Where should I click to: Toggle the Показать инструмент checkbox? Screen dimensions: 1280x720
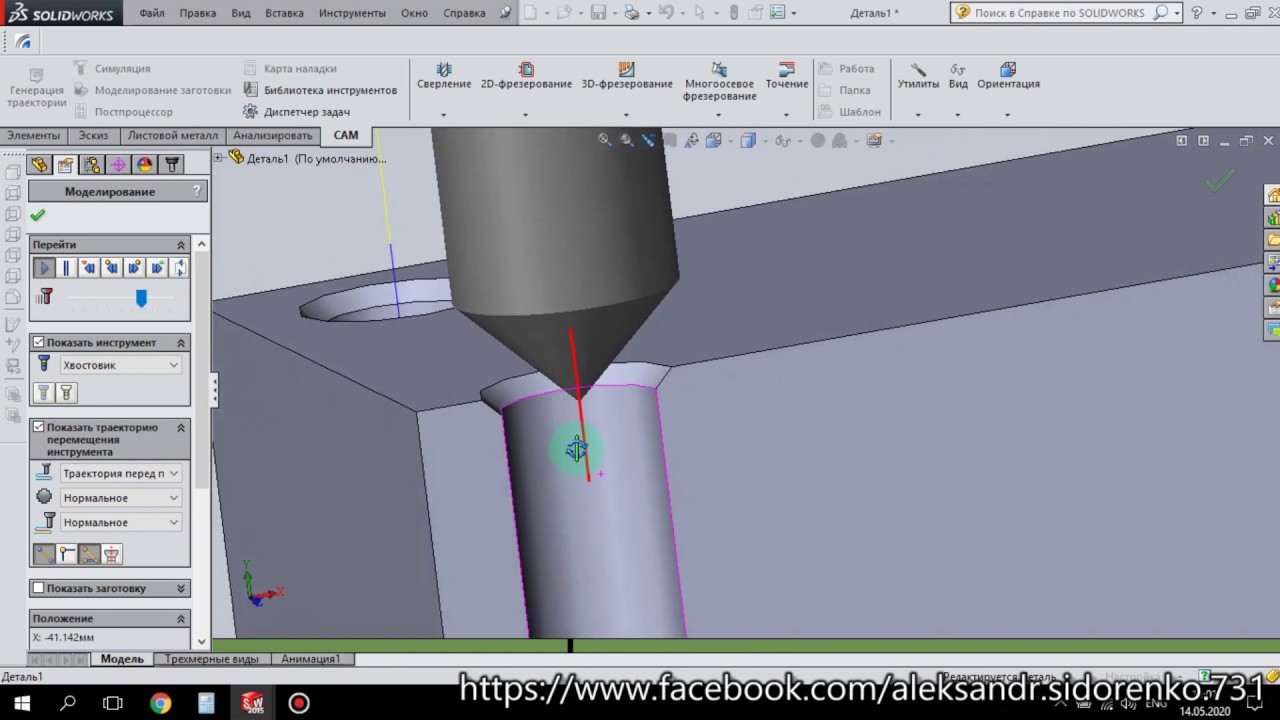[x=39, y=342]
